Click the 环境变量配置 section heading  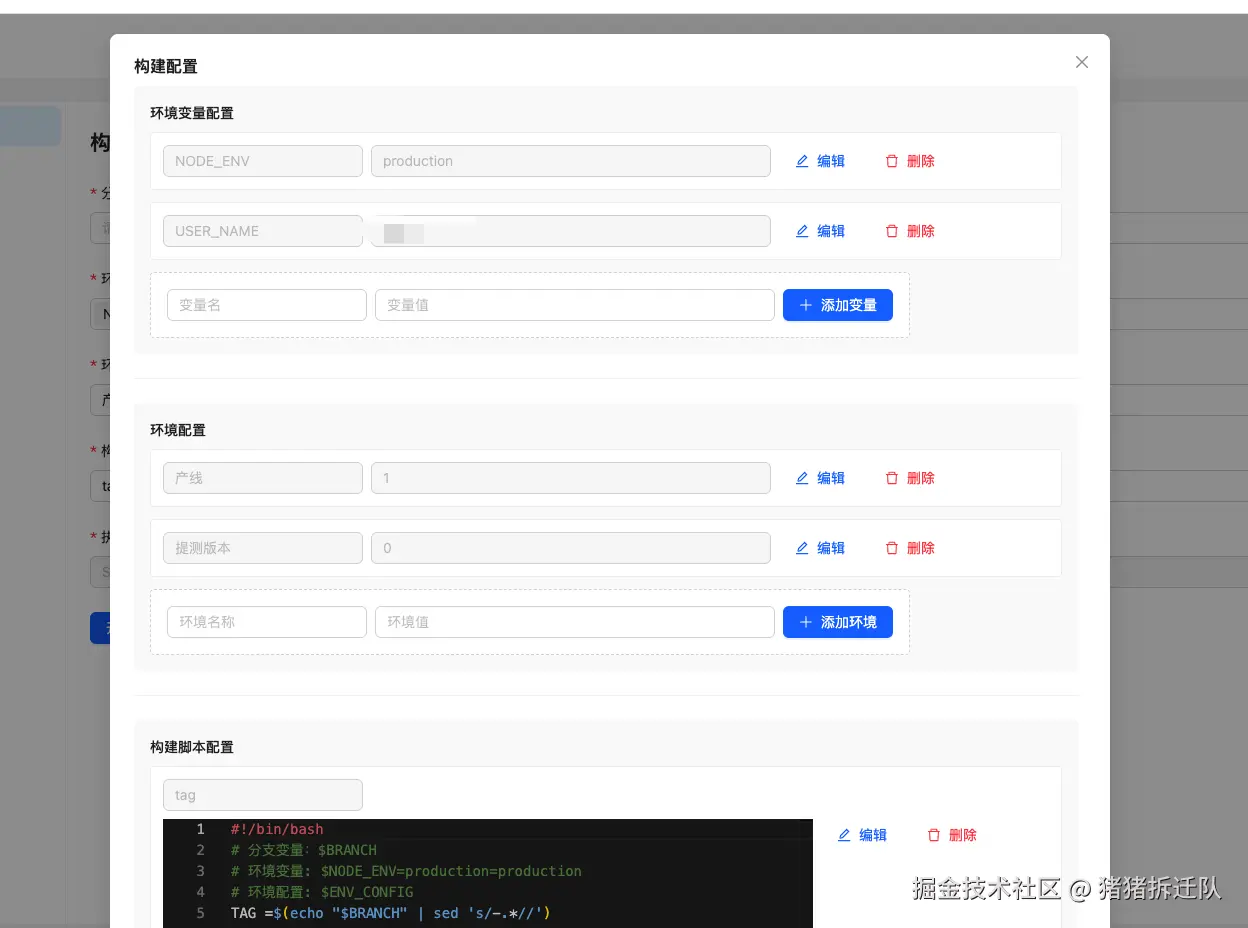tap(192, 113)
